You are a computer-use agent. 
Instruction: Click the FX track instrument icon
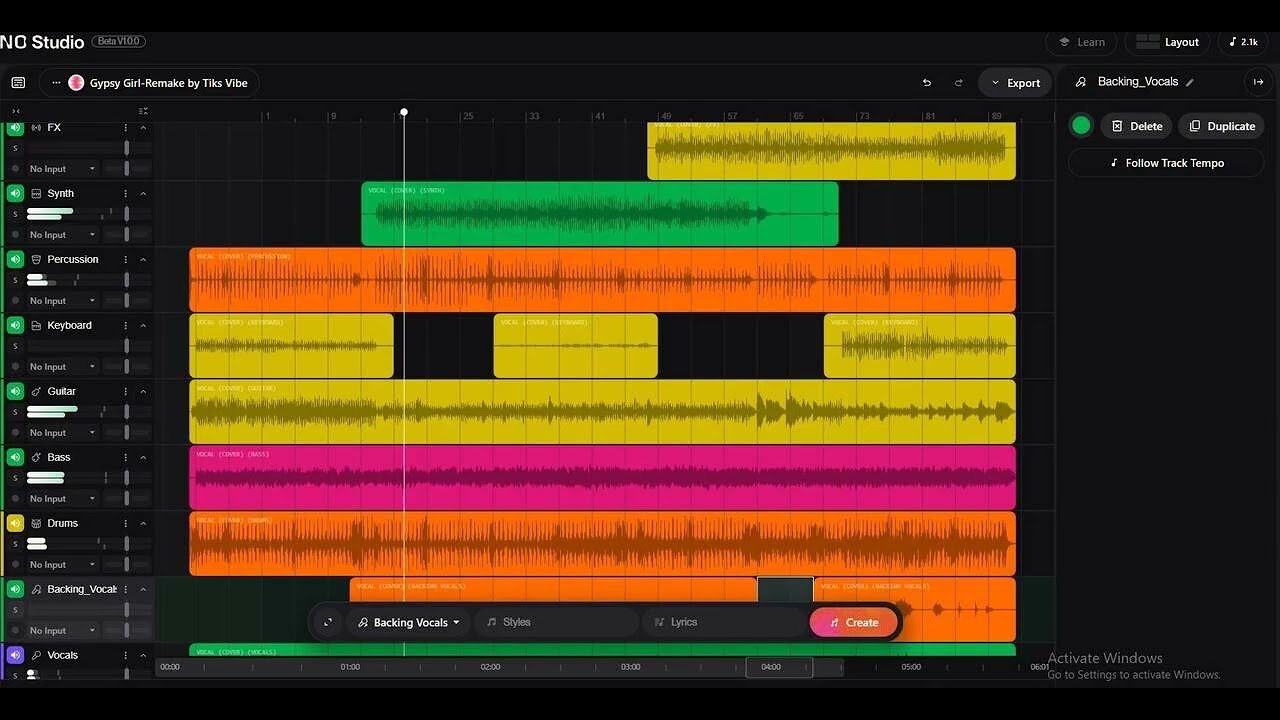click(x=37, y=127)
